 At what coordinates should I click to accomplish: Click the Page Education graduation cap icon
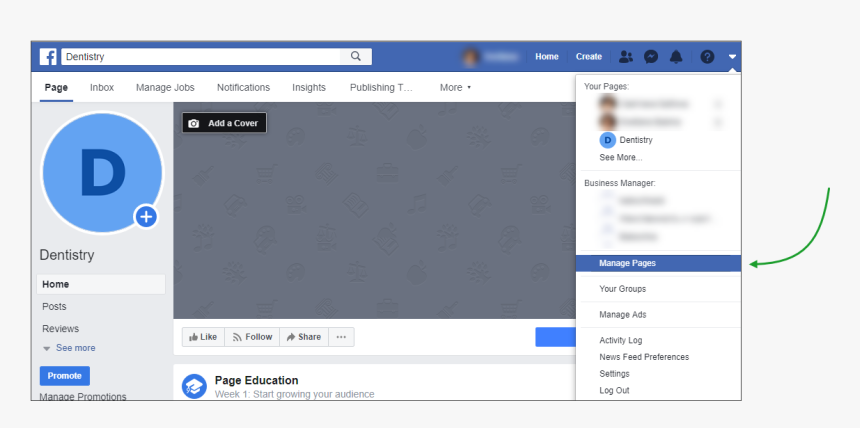click(x=194, y=387)
